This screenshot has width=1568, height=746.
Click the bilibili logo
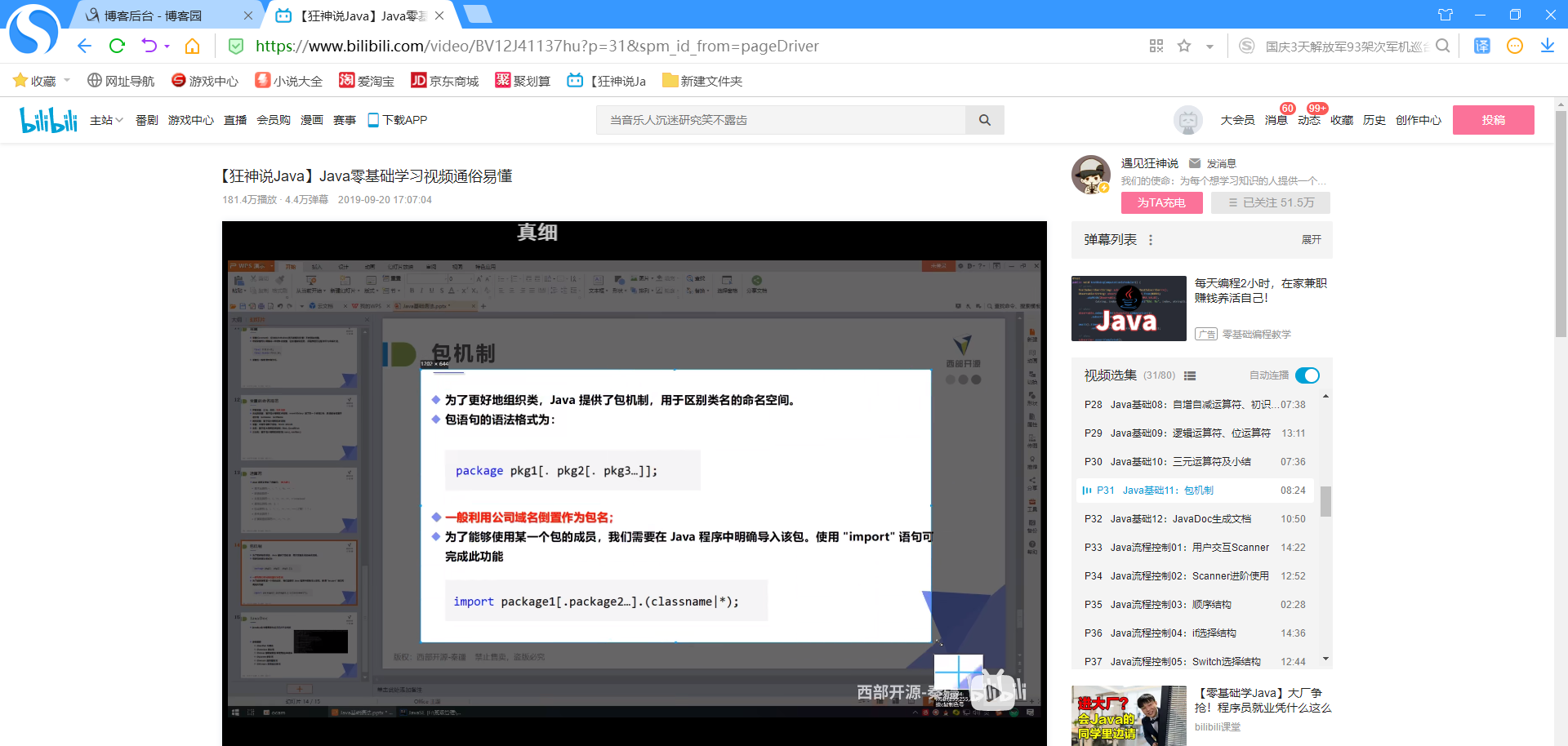pos(48,120)
